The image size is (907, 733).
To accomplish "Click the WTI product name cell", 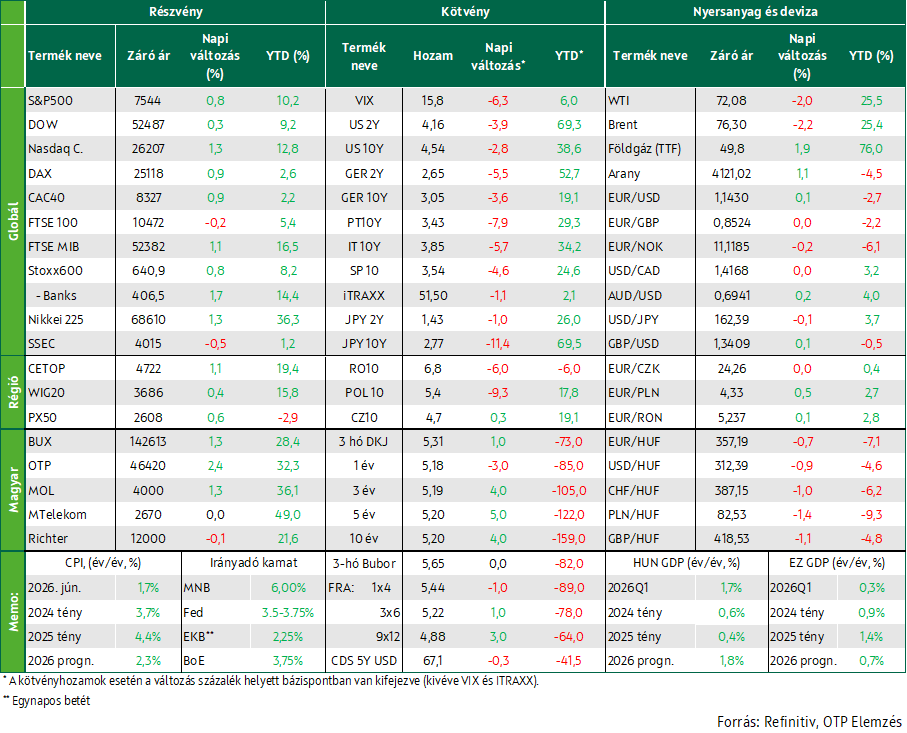I will 650,100.
